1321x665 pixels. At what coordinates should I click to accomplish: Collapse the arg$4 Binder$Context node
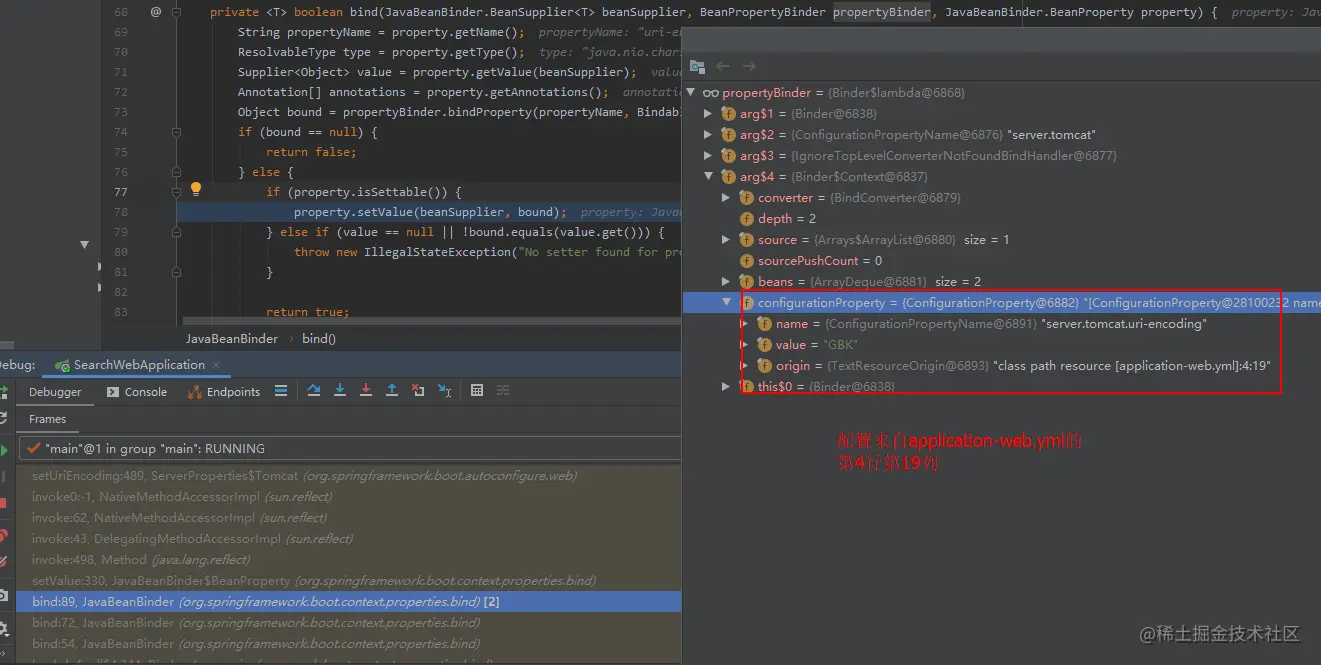click(708, 177)
